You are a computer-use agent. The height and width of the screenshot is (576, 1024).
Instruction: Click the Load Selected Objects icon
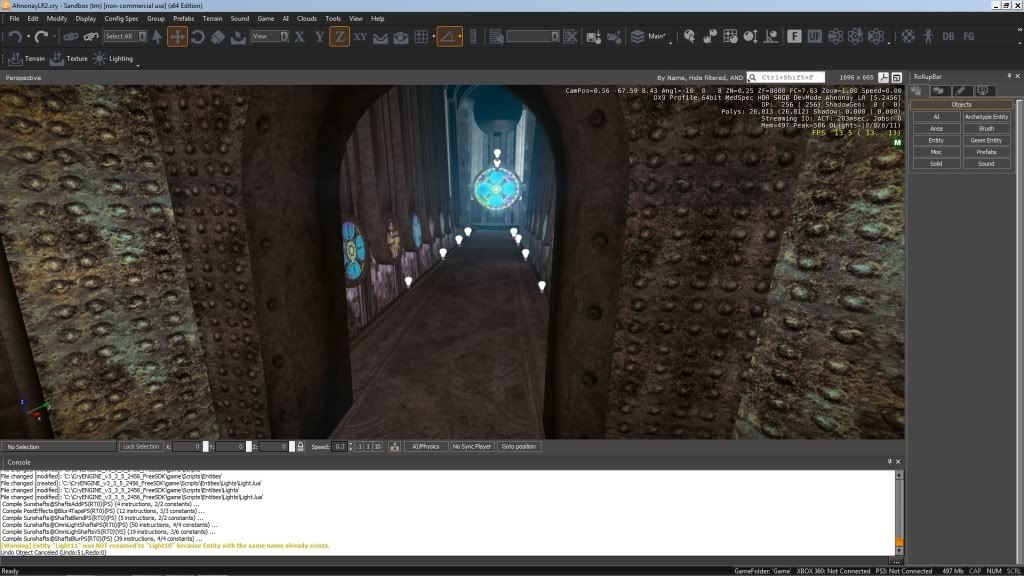tap(614, 37)
